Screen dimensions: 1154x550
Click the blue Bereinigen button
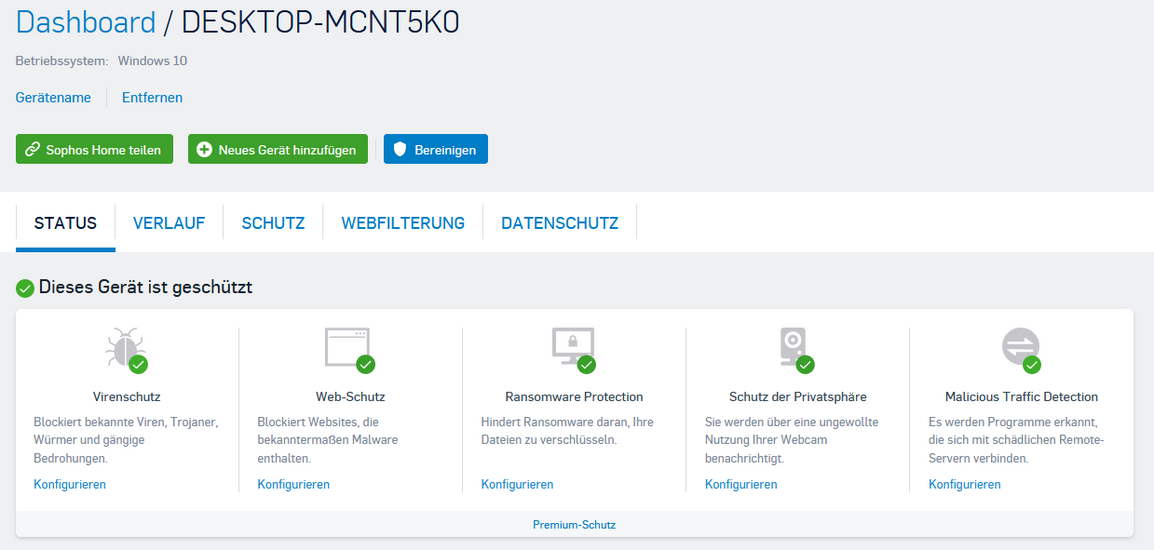click(x=436, y=149)
